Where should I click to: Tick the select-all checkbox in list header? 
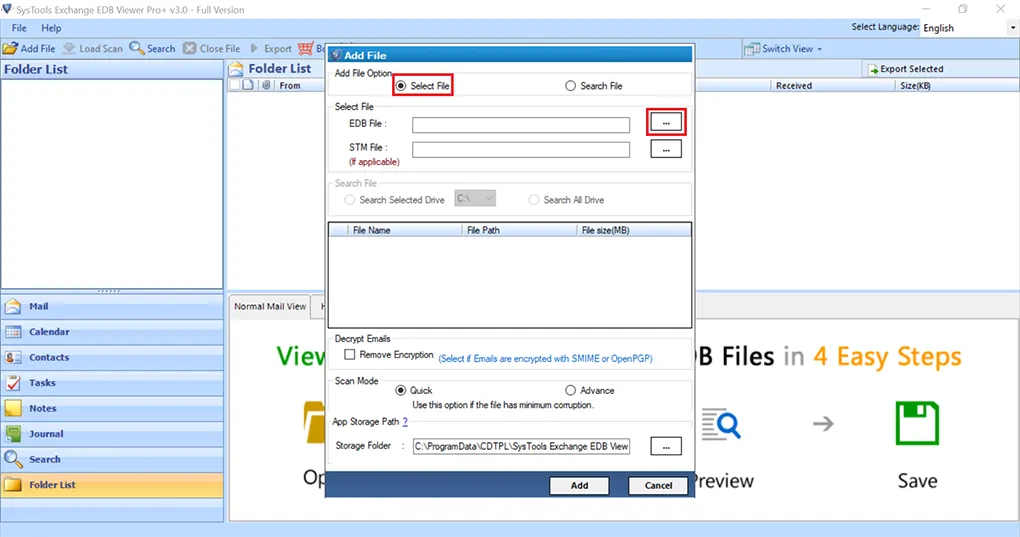tap(234, 85)
